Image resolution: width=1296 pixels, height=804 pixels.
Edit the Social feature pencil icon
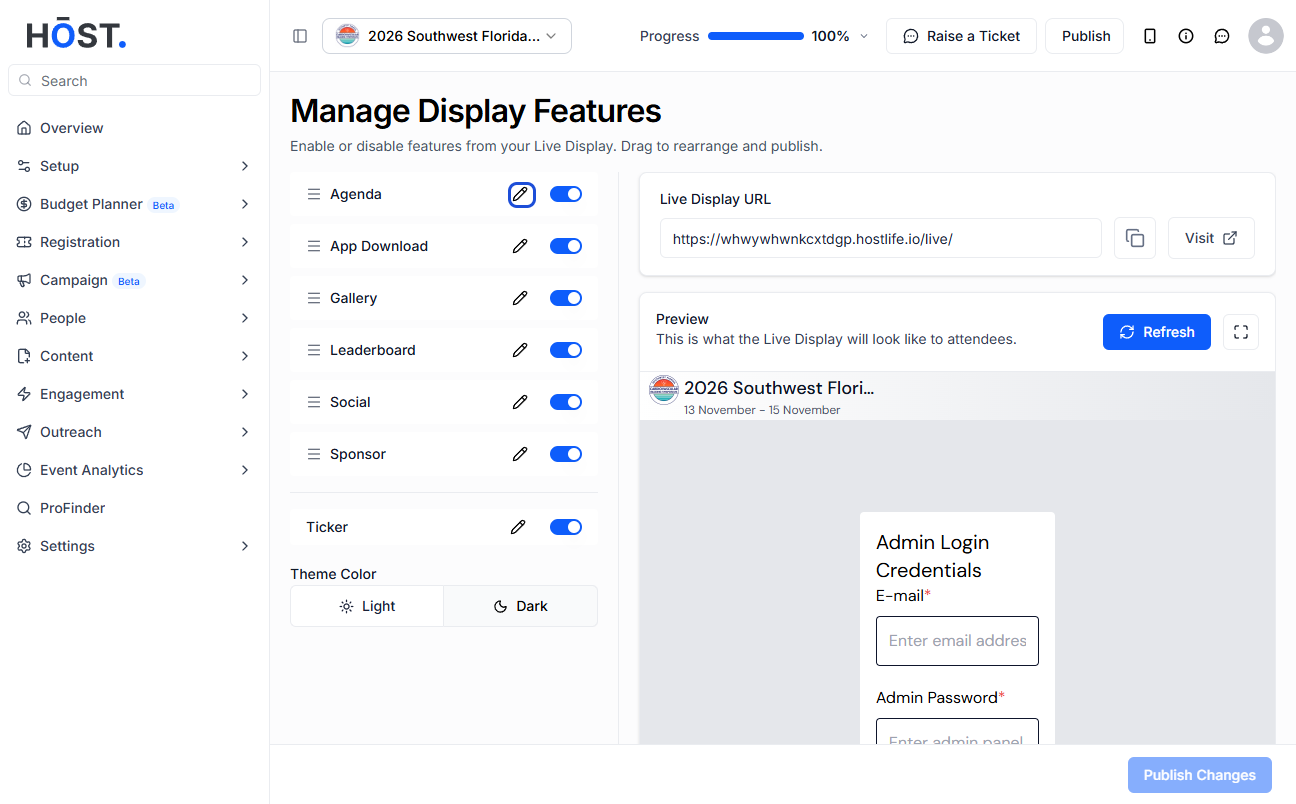[x=520, y=402]
